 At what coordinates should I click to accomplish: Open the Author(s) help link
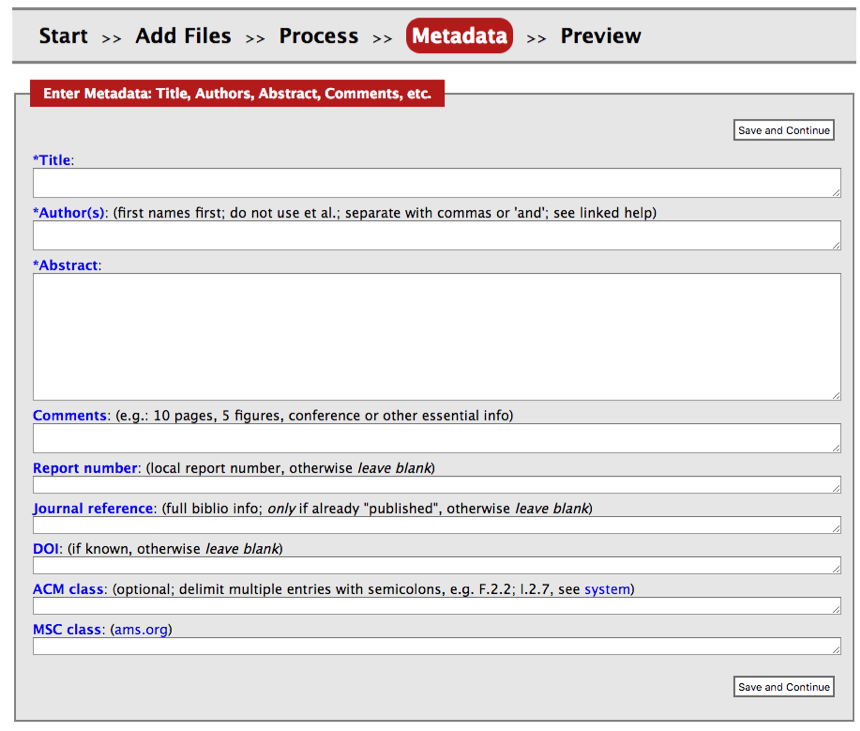click(x=66, y=213)
